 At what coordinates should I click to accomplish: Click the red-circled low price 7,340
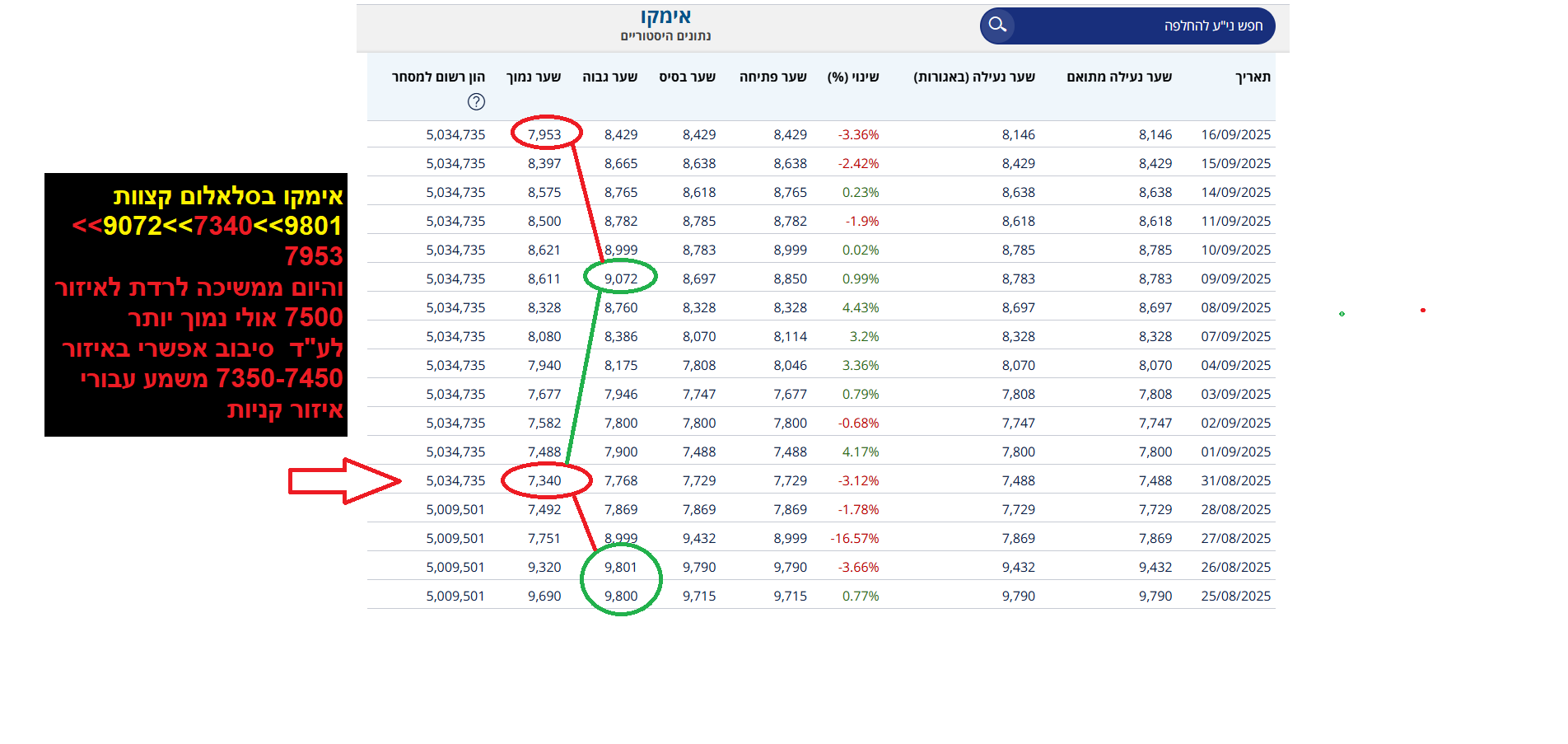pyautogui.click(x=544, y=480)
